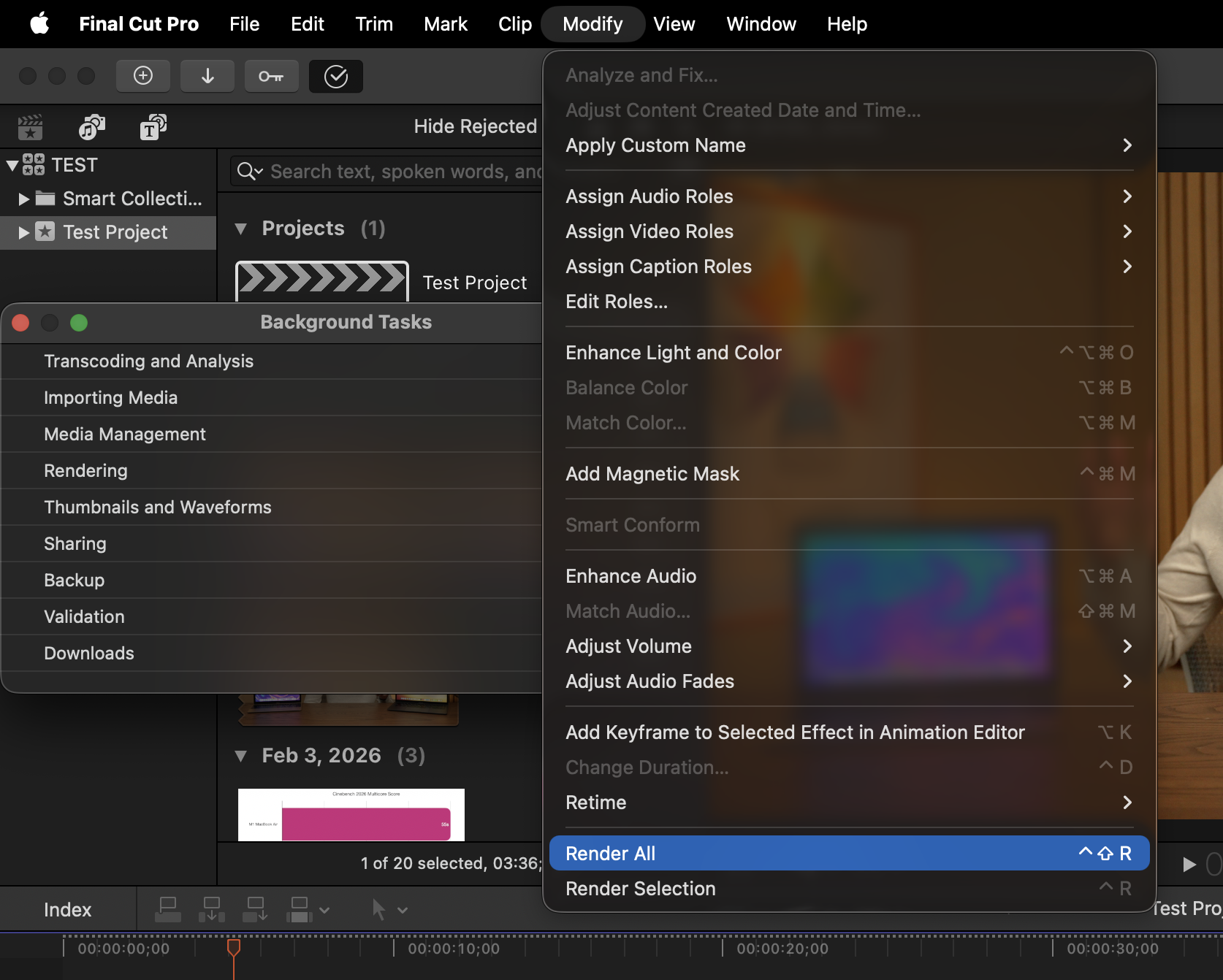Expand the Smart Collections folder
1223x980 pixels.
24,199
